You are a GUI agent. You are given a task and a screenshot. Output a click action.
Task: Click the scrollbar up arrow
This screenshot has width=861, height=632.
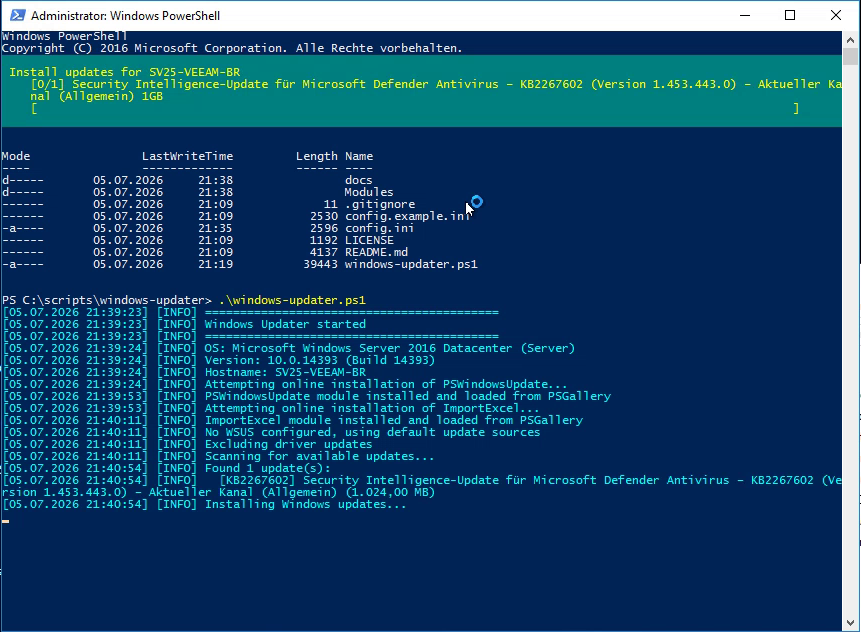[x=851, y=40]
